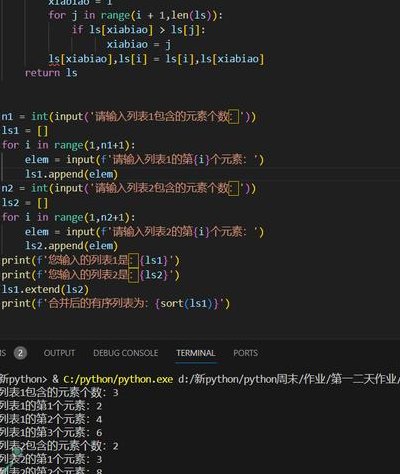Click the line 'ls1 = []'
The width and height of the screenshot is (400, 474).
(x=25, y=131)
